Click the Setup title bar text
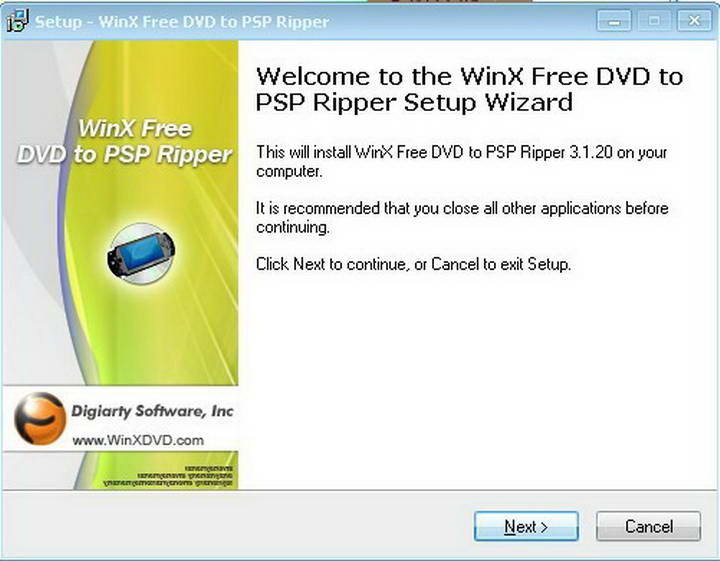Viewport: 720px width, 561px height. pos(182,22)
